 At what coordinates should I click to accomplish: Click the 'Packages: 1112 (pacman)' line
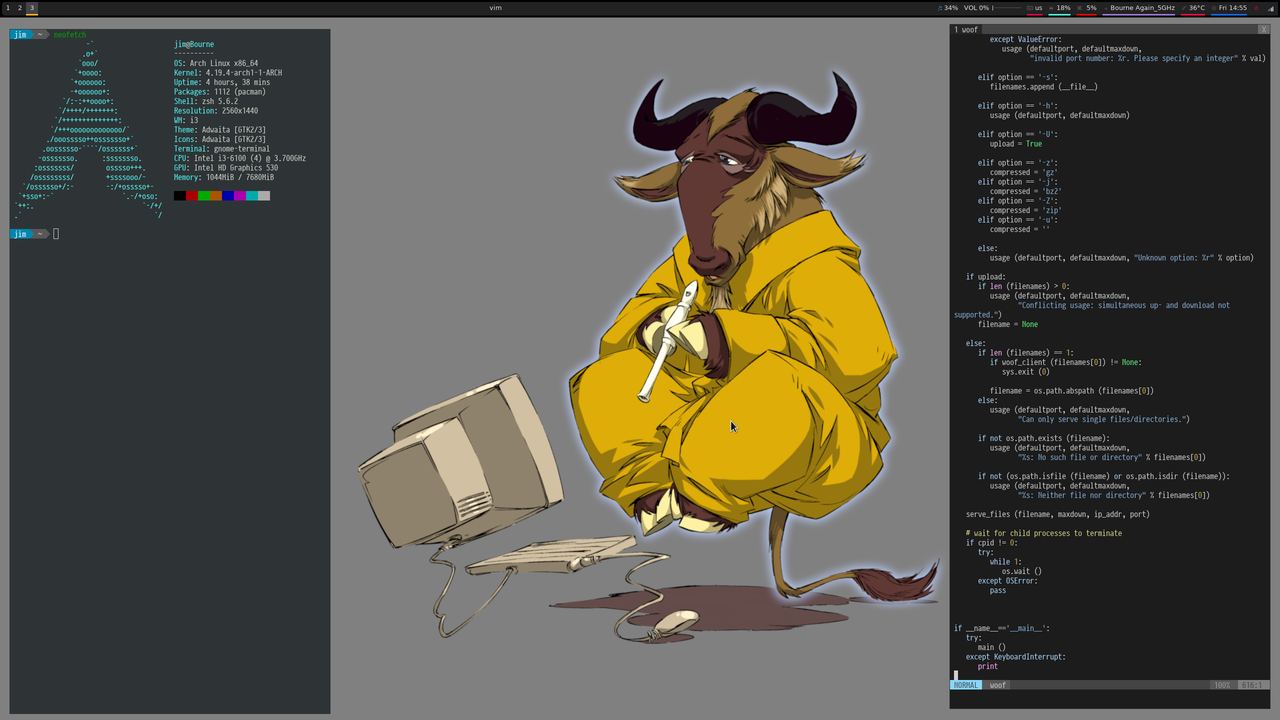[220, 92]
